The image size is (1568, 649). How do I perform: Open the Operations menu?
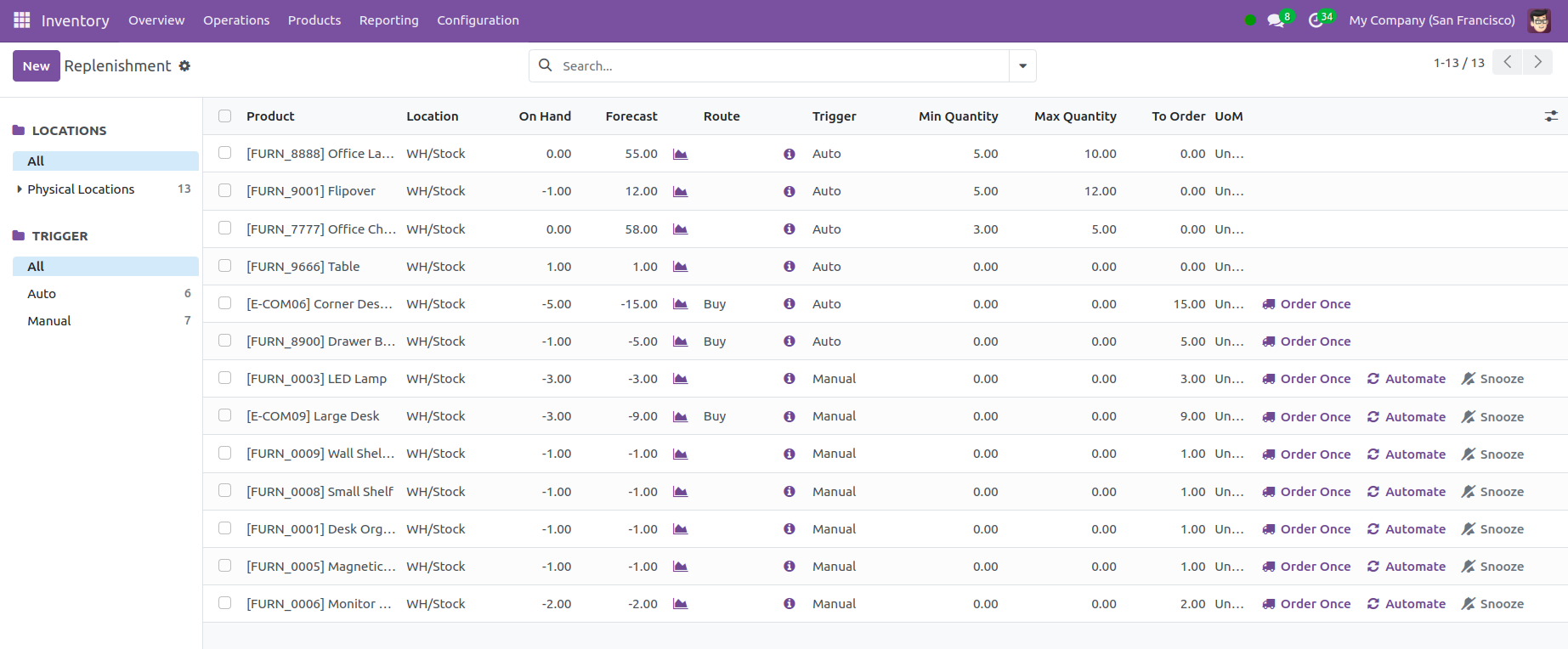[x=236, y=20]
